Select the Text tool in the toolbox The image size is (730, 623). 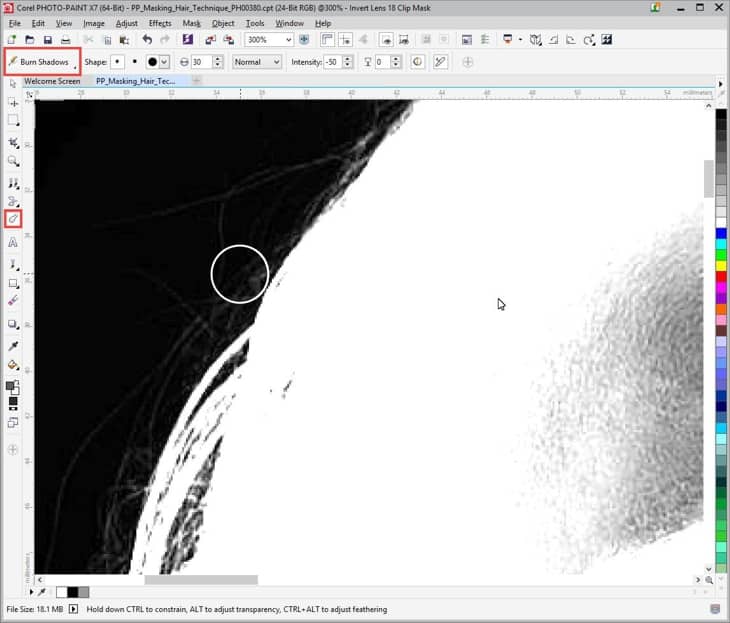pos(13,242)
